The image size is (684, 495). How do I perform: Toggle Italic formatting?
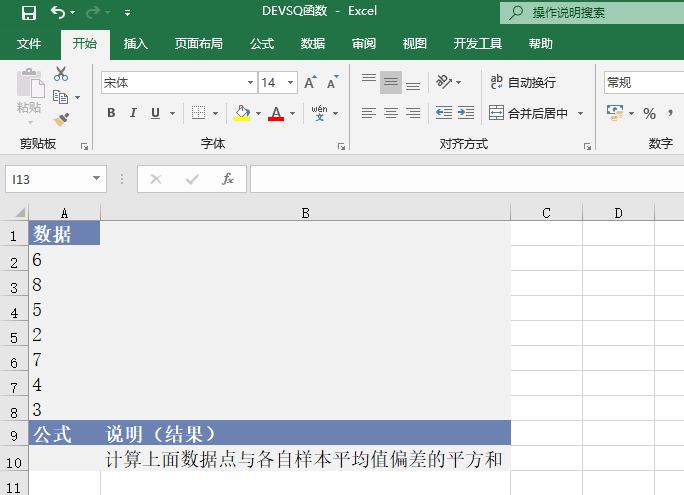(x=134, y=113)
